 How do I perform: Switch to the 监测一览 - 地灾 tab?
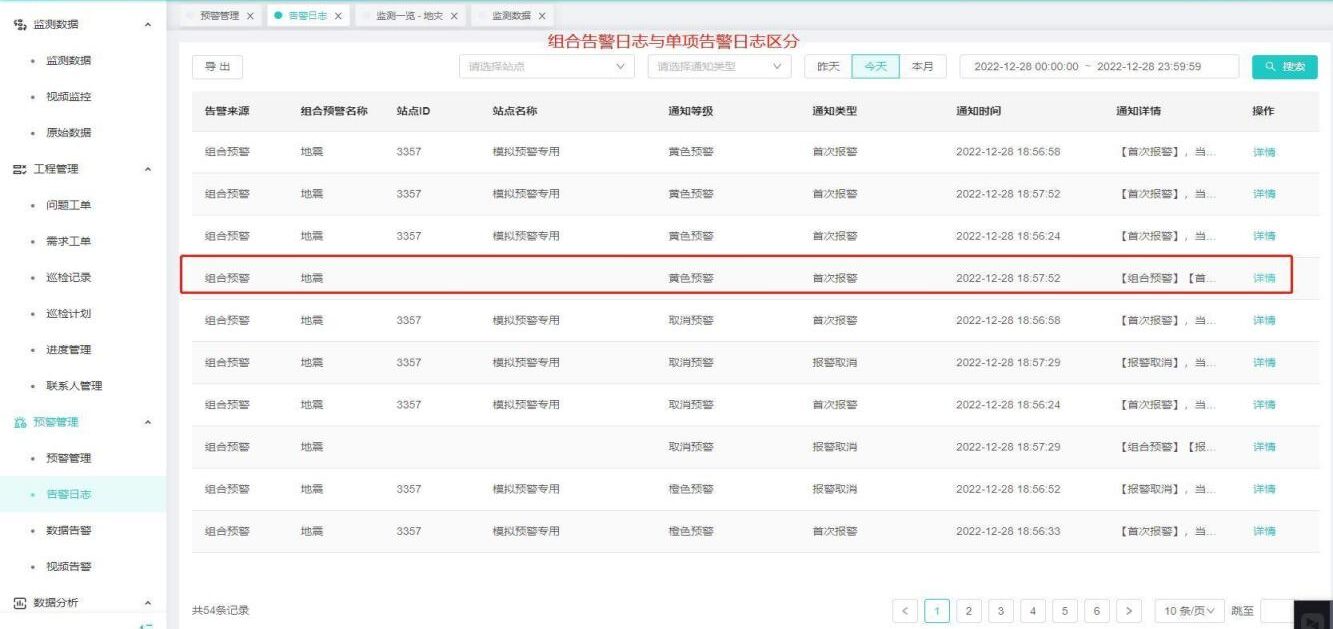410,16
